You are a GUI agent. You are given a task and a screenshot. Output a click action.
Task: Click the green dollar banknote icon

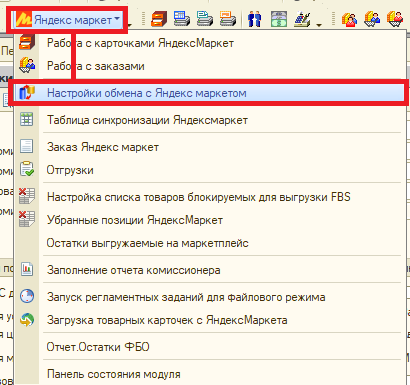[279, 19]
